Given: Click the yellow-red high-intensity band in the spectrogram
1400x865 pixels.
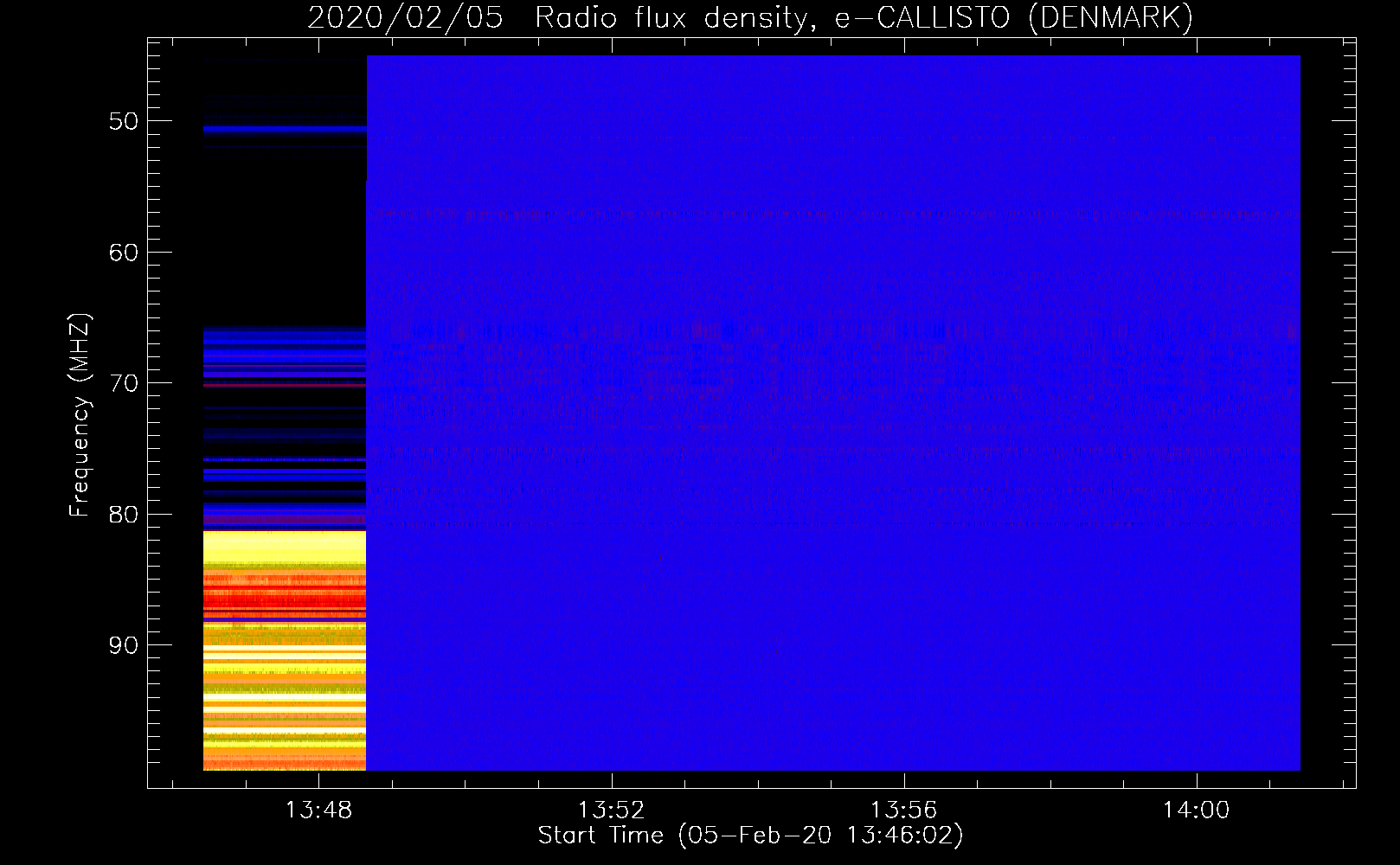Looking at the screenshot, I should [x=285, y=650].
